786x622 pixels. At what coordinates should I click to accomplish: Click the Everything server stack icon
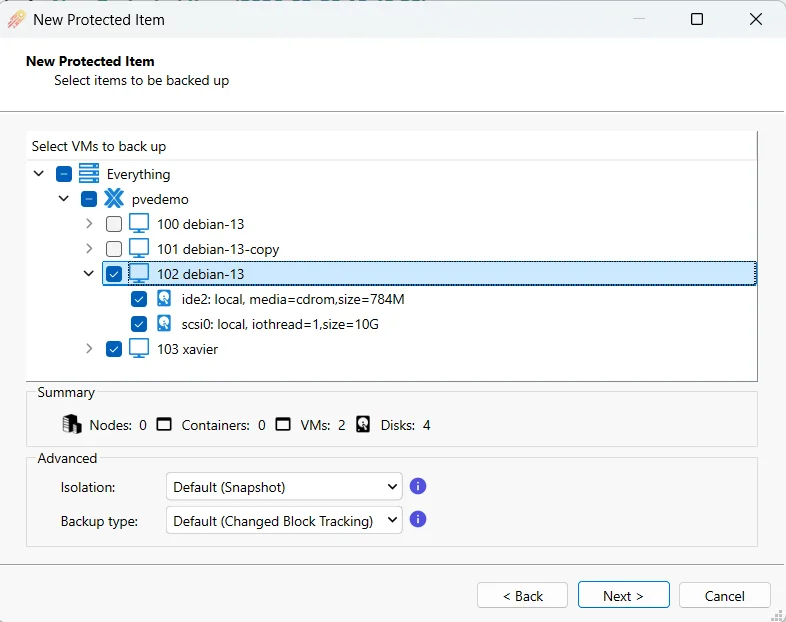click(x=89, y=174)
